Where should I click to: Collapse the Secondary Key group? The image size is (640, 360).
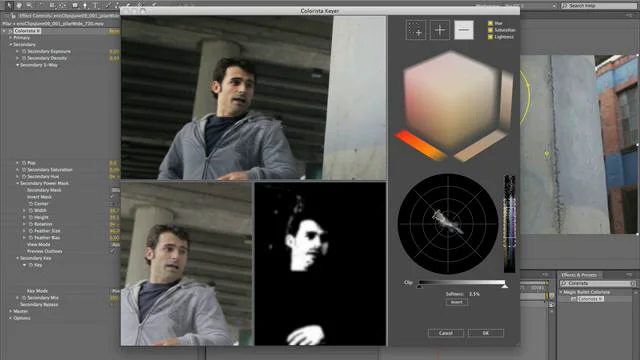(x=18, y=258)
